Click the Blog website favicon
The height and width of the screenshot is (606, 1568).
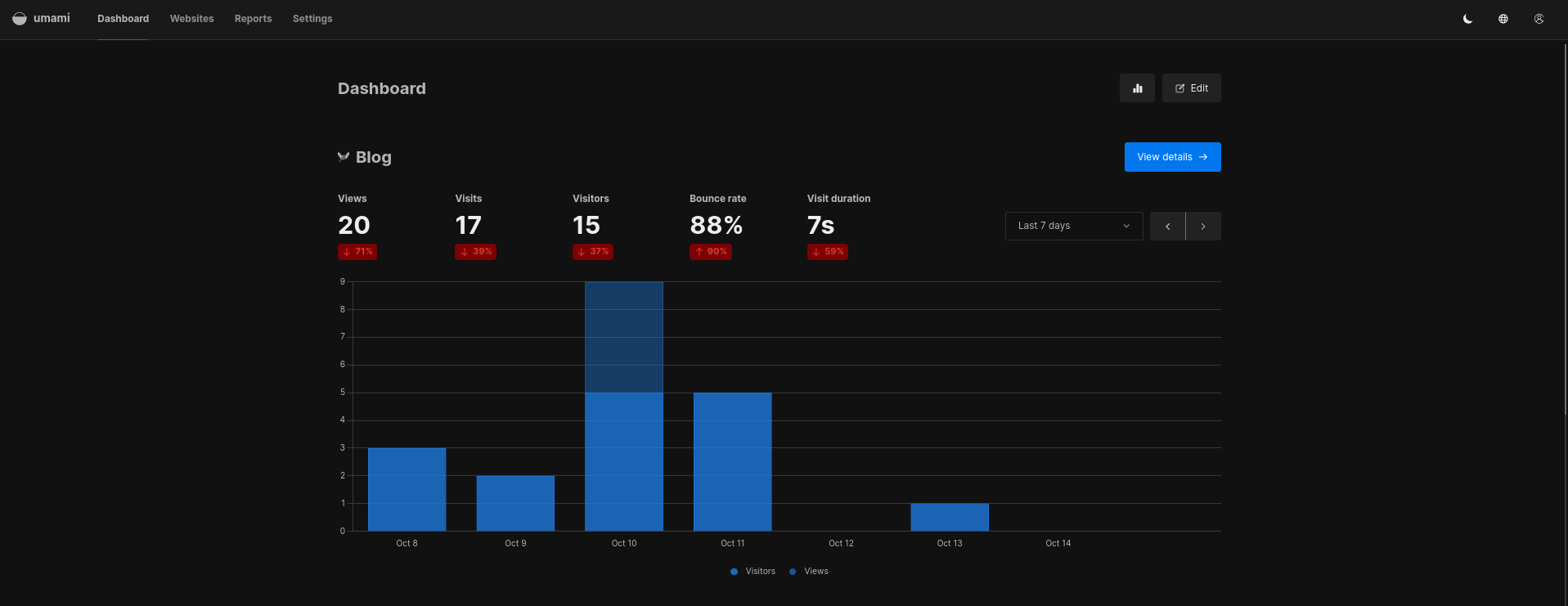(x=344, y=157)
